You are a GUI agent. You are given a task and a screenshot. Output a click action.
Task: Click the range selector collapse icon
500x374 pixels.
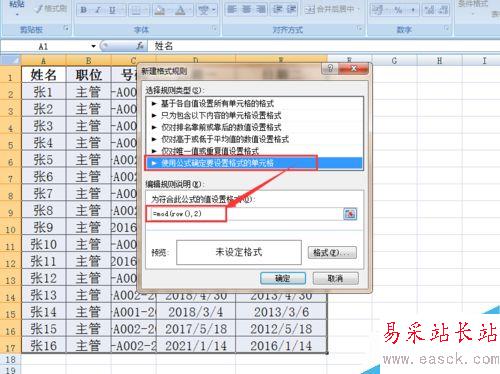350,214
